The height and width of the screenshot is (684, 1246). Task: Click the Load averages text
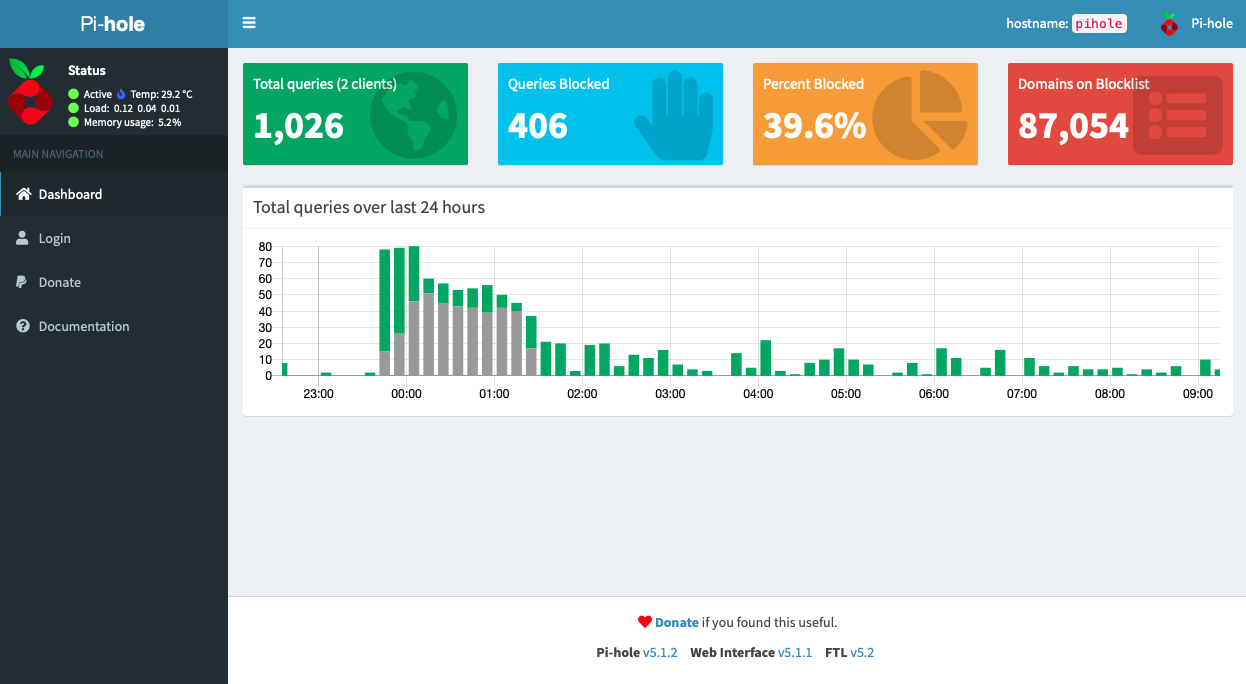coord(132,108)
